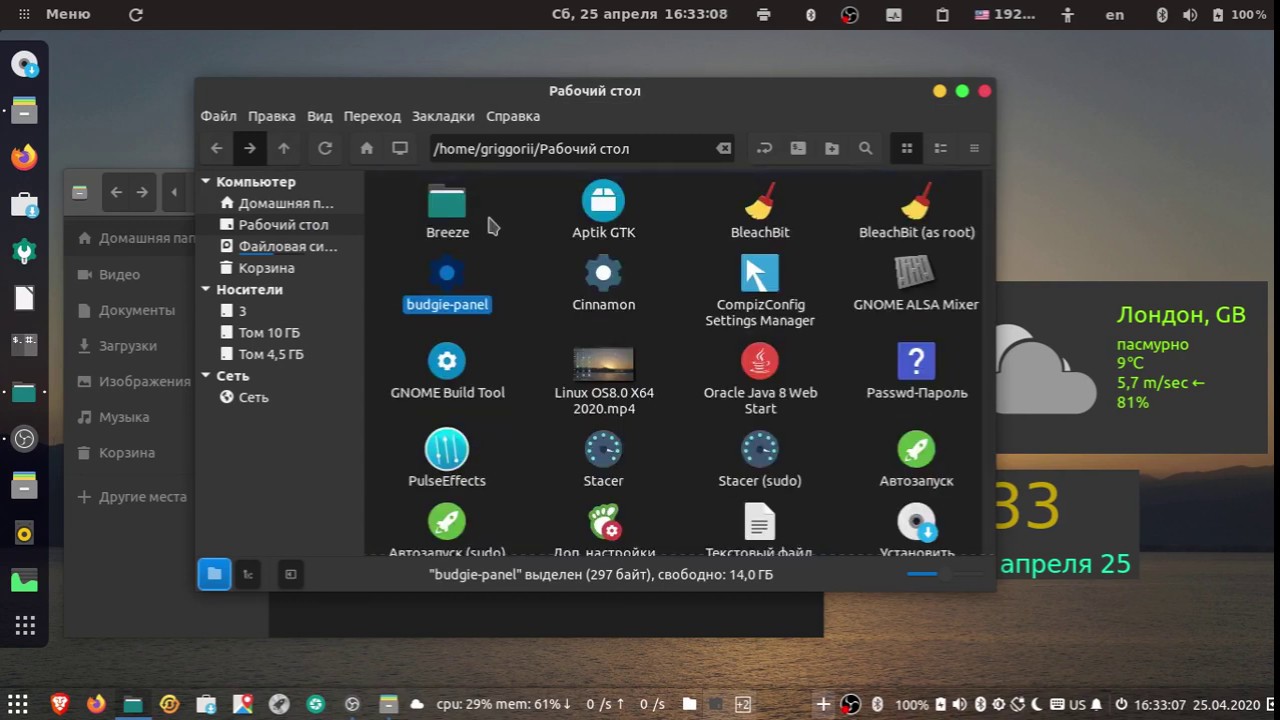Select Рабочий стол in the sidebar
Screen dimensions: 1280x720
(x=280, y=225)
